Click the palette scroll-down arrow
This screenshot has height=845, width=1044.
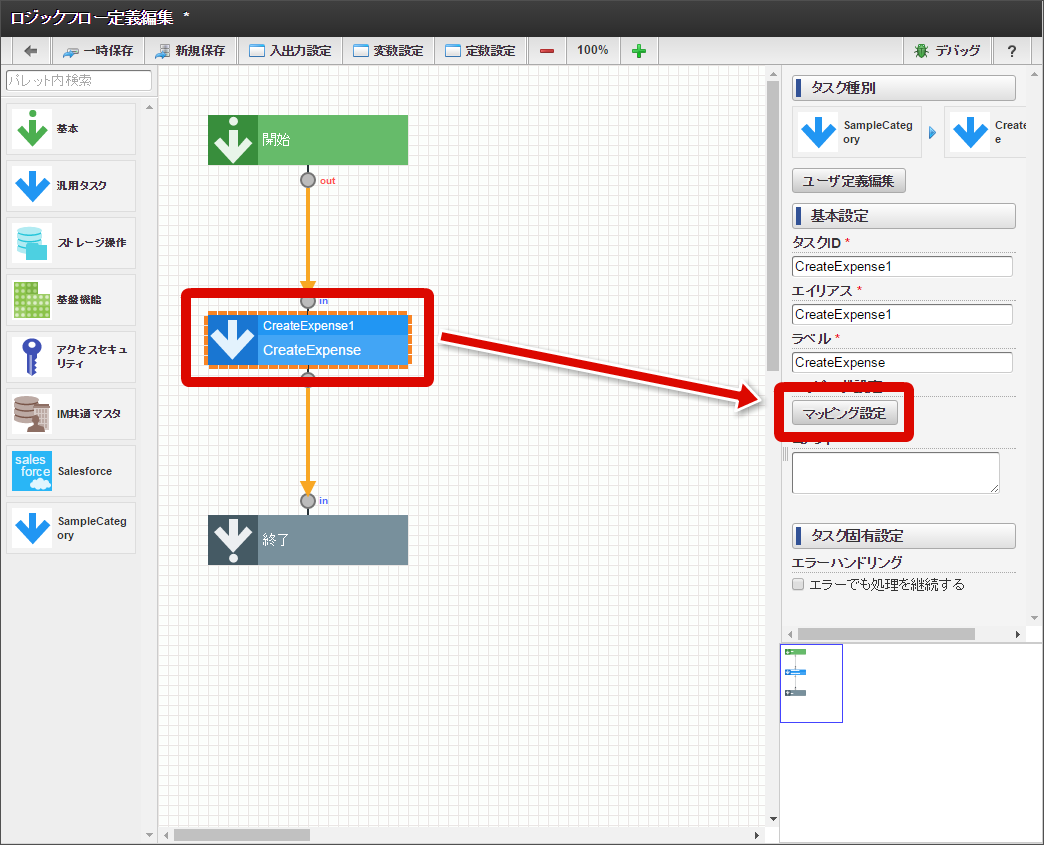click(149, 834)
